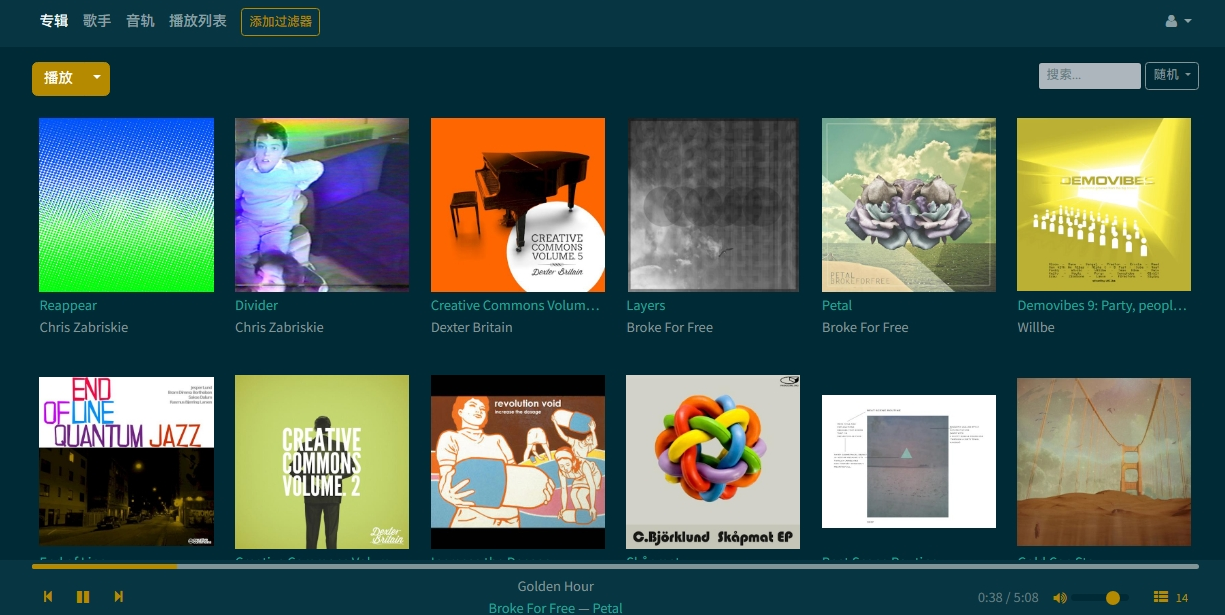
Task: Open the user account menu
Action: click(1179, 21)
